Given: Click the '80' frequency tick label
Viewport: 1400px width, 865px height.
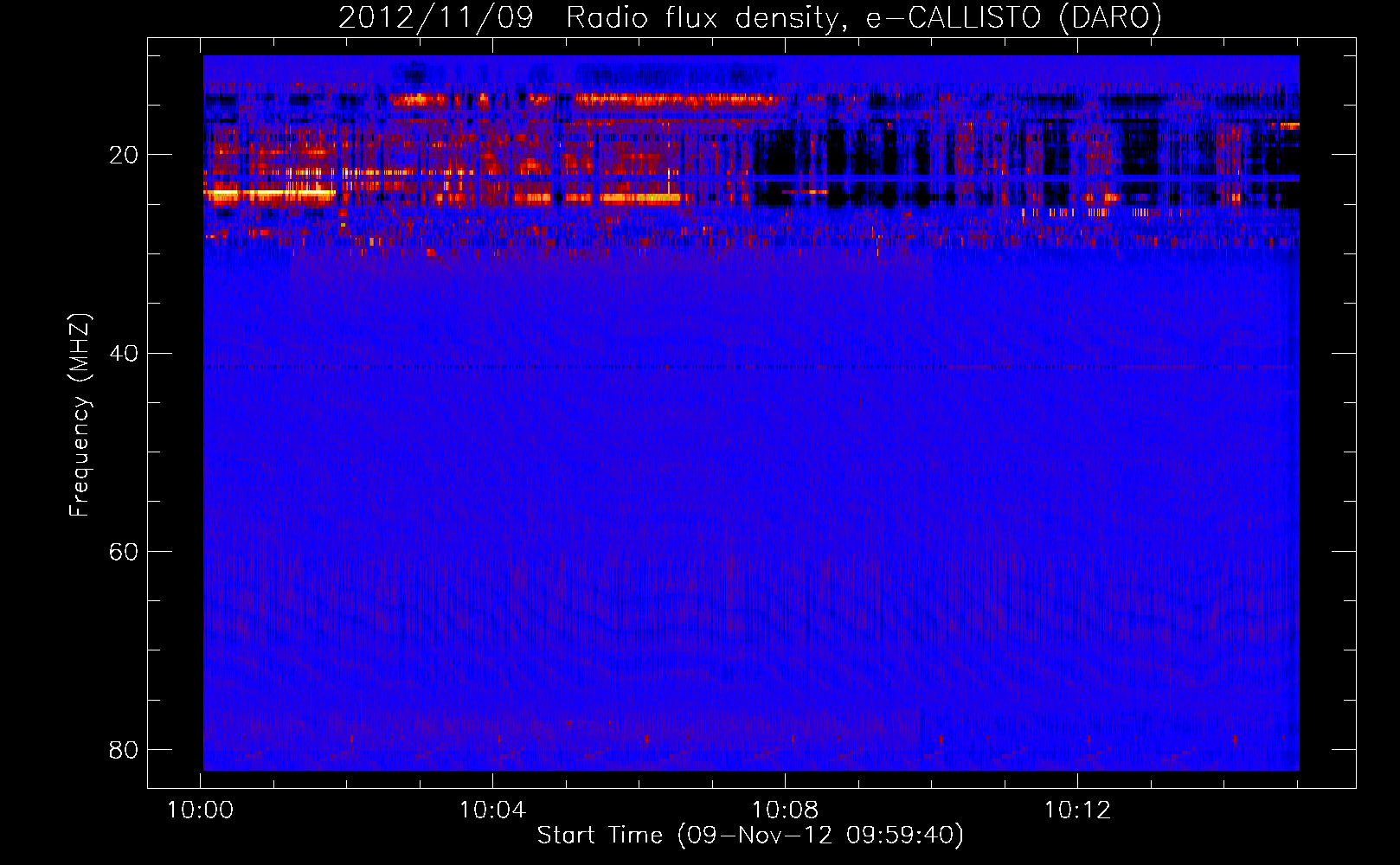Looking at the screenshot, I should 124,749.
